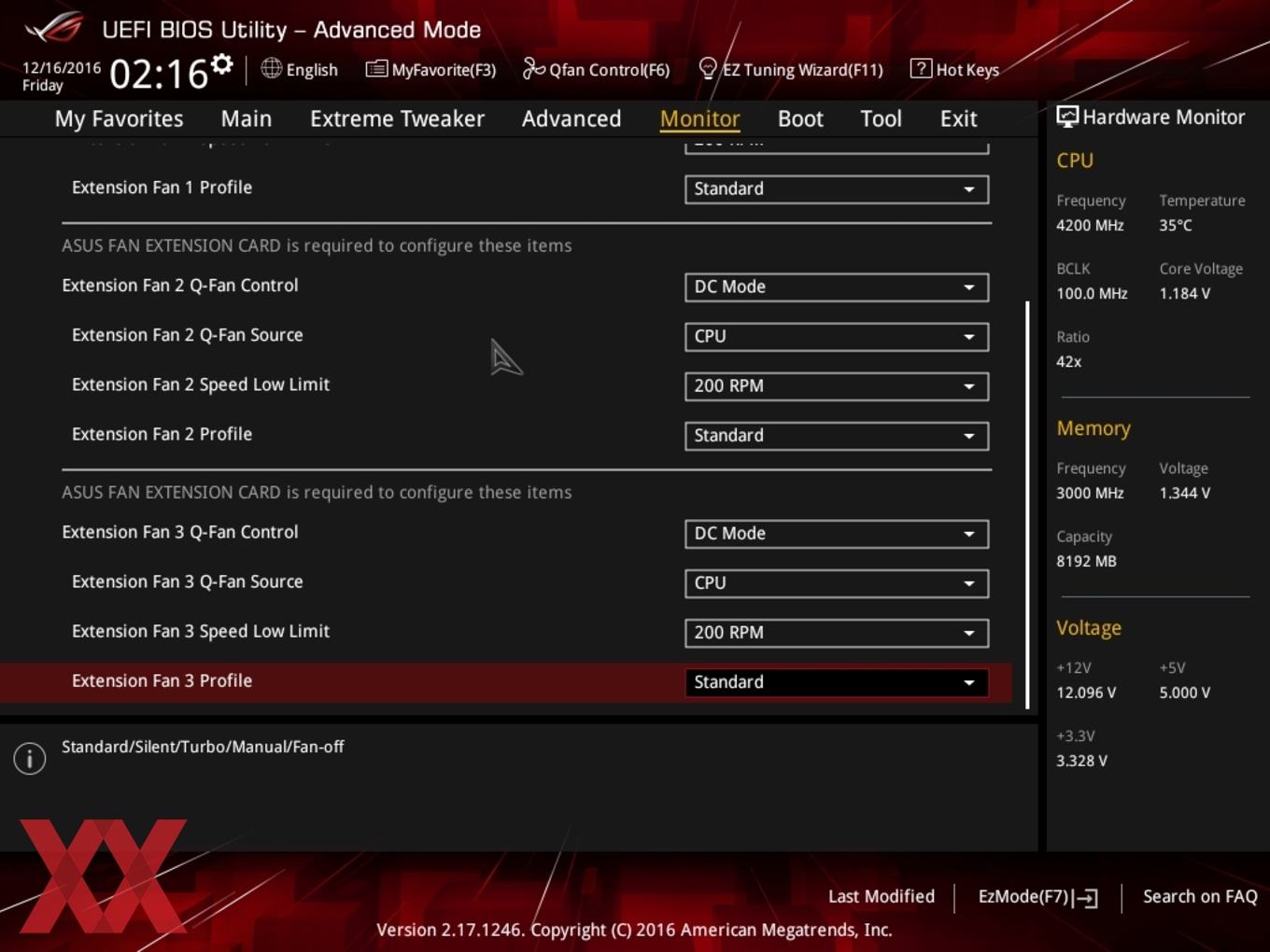Click the ROG logo in header
Image resolution: width=1270 pixels, height=952 pixels.
coord(53,28)
